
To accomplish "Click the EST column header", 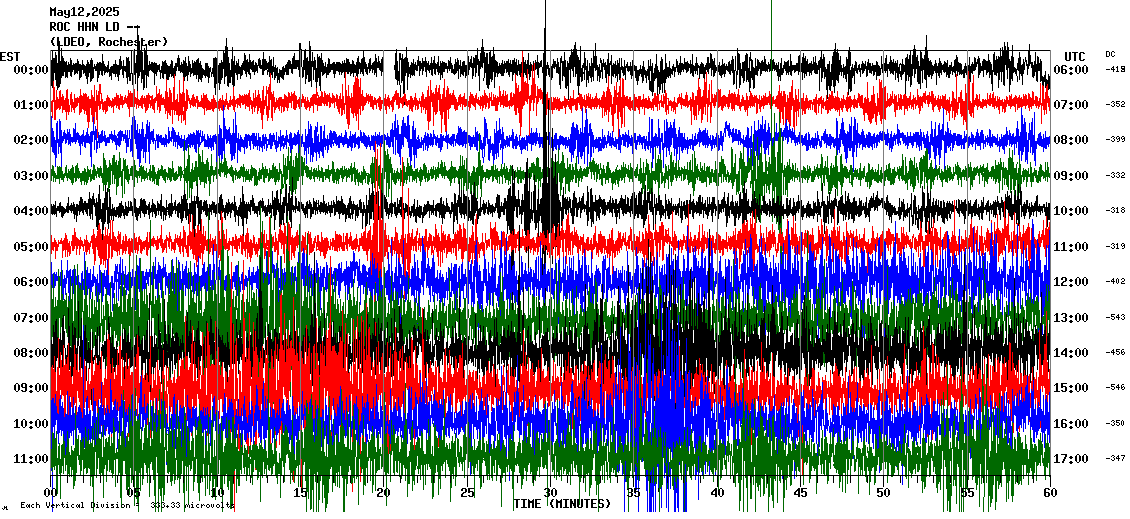I will pos(10,56).
